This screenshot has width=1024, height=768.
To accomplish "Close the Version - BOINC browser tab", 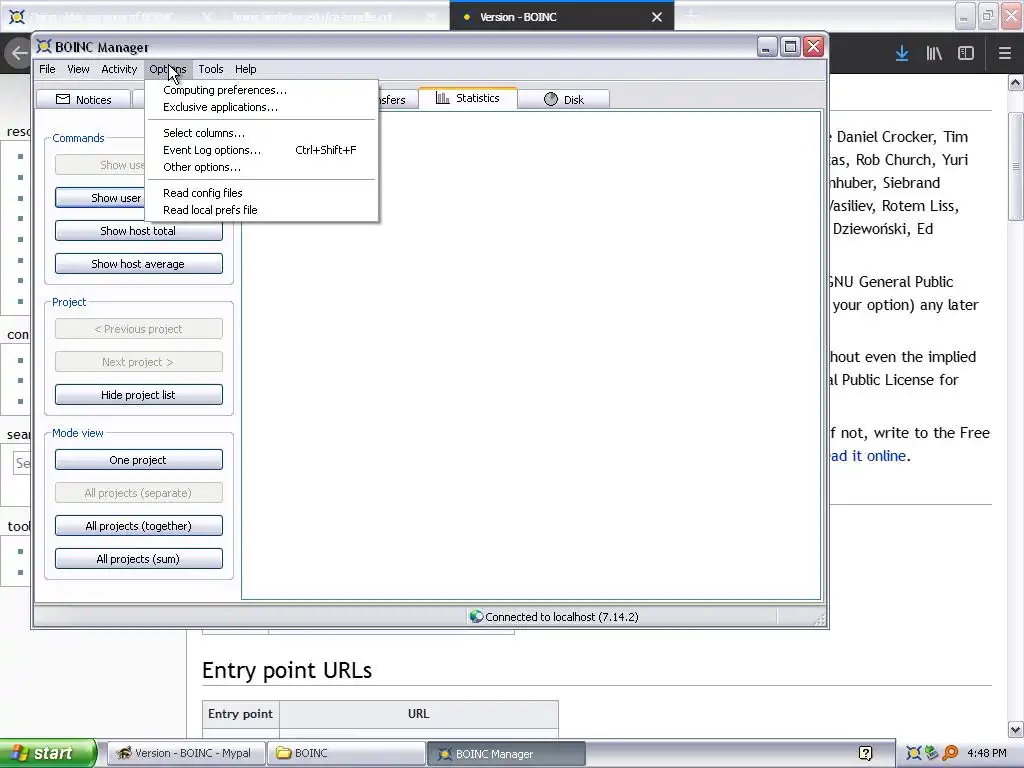I will [657, 17].
